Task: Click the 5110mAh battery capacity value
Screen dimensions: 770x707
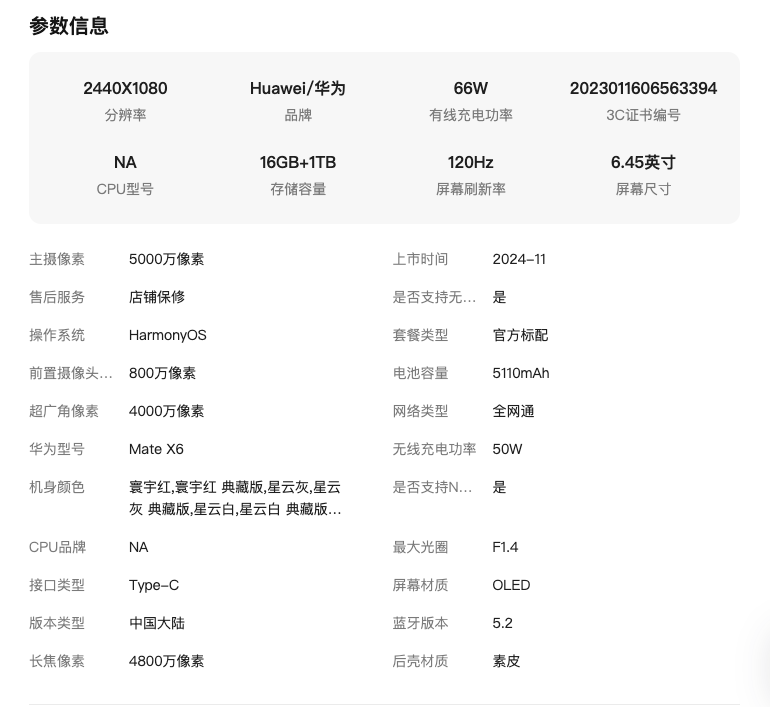Action: 521,373
